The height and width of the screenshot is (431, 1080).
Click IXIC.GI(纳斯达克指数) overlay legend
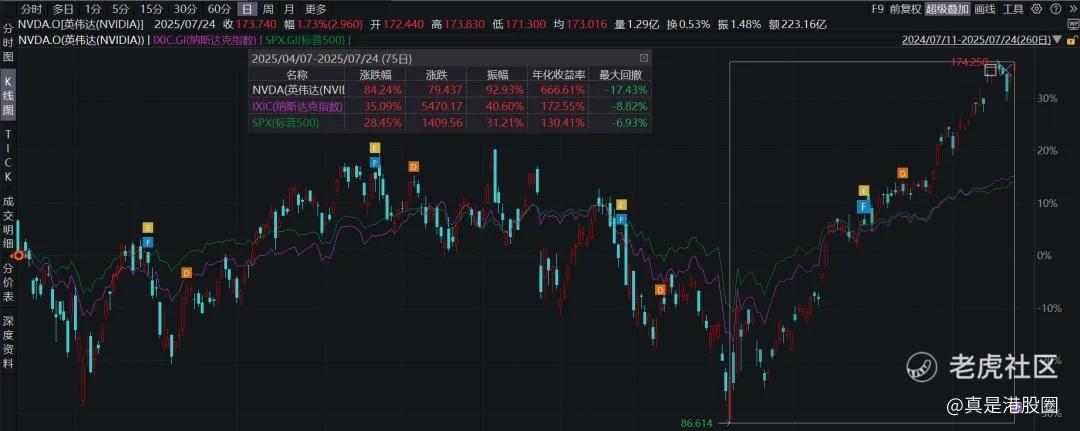(203, 40)
